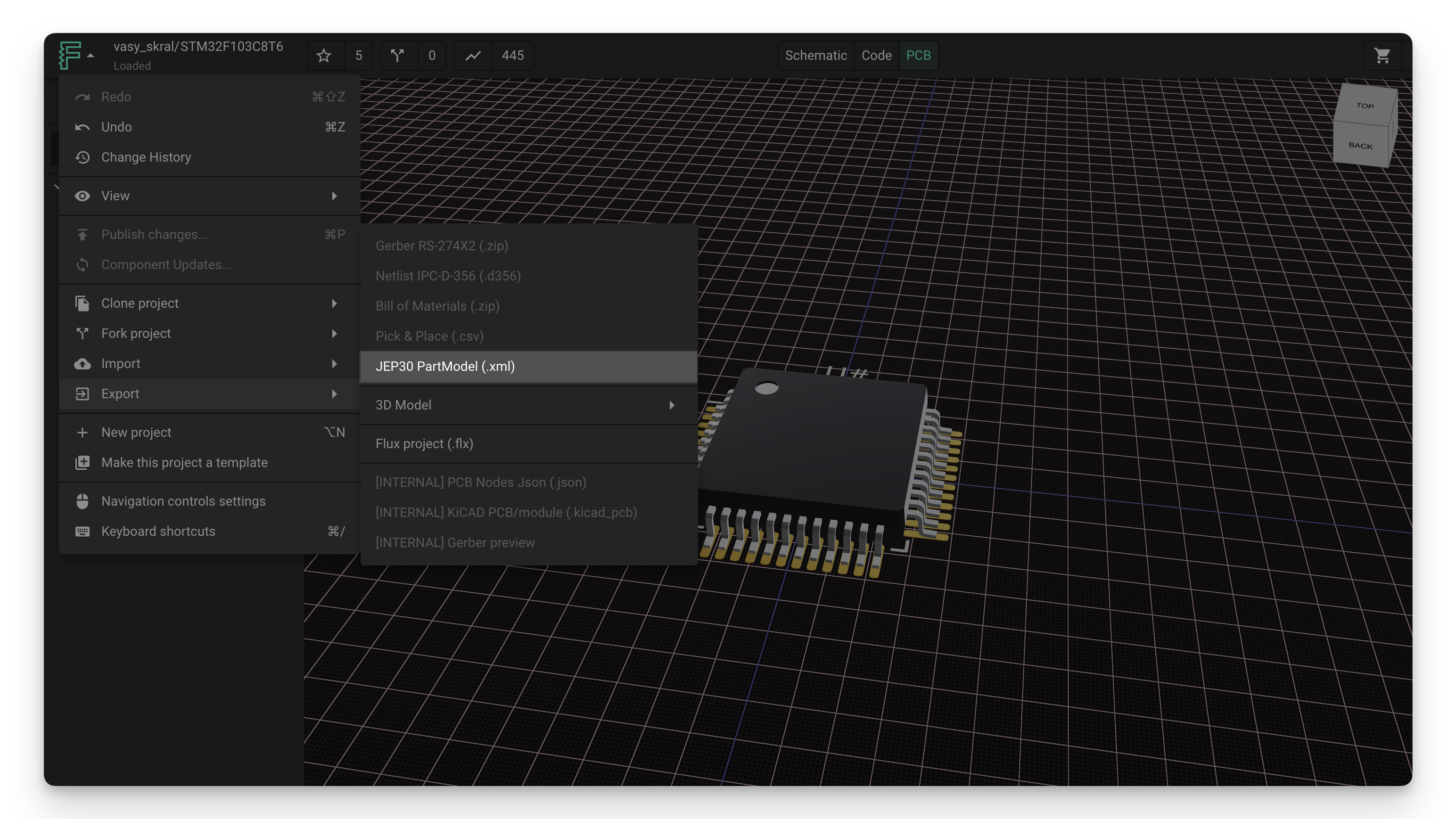This screenshot has width=1456, height=819.
Task: Click the Component Updates sync icon
Action: (x=82, y=264)
